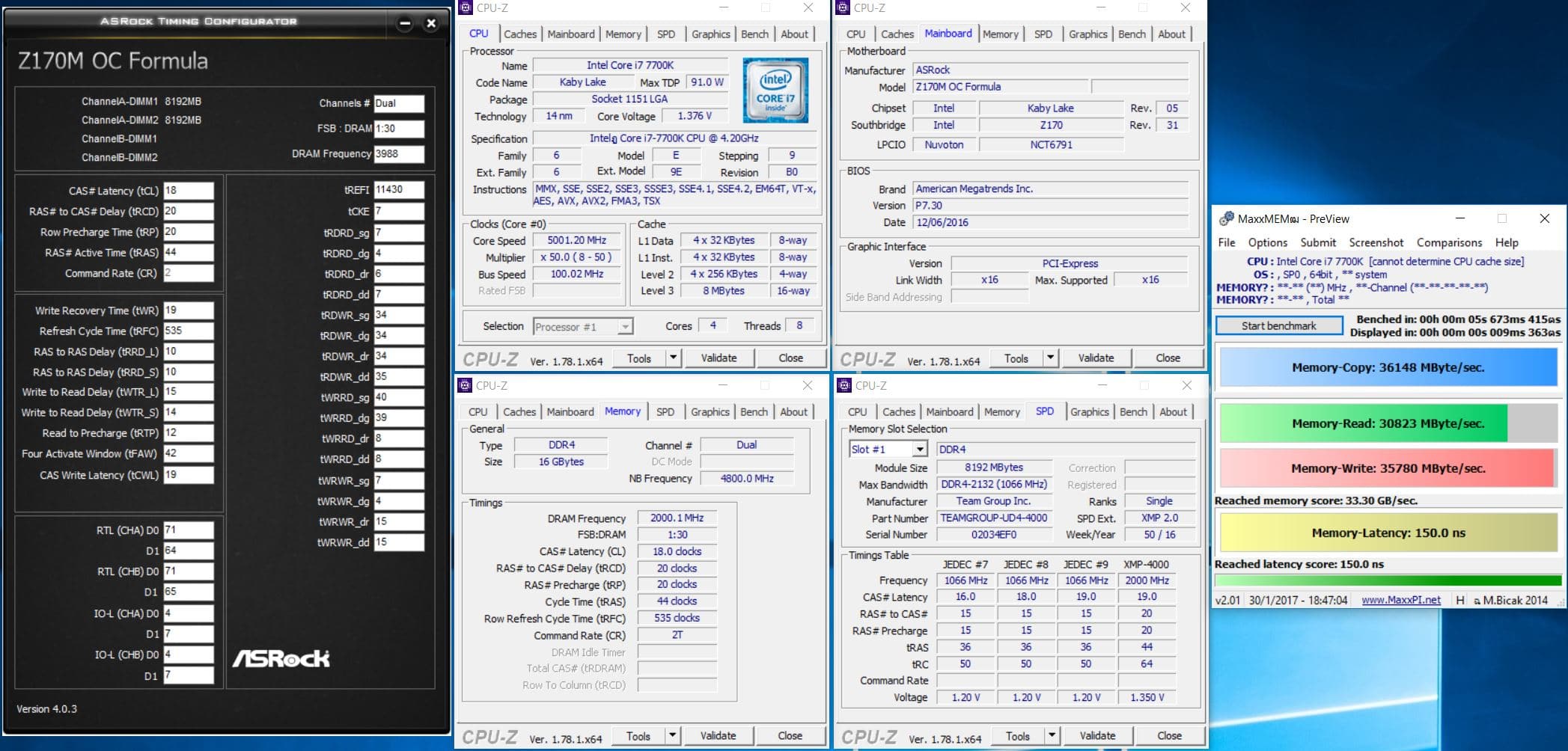The width and height of the screenshot is (1568, 751).
Task: Click the DRAM Frequency 2000.1 MHz value
Action: point(677,518)
